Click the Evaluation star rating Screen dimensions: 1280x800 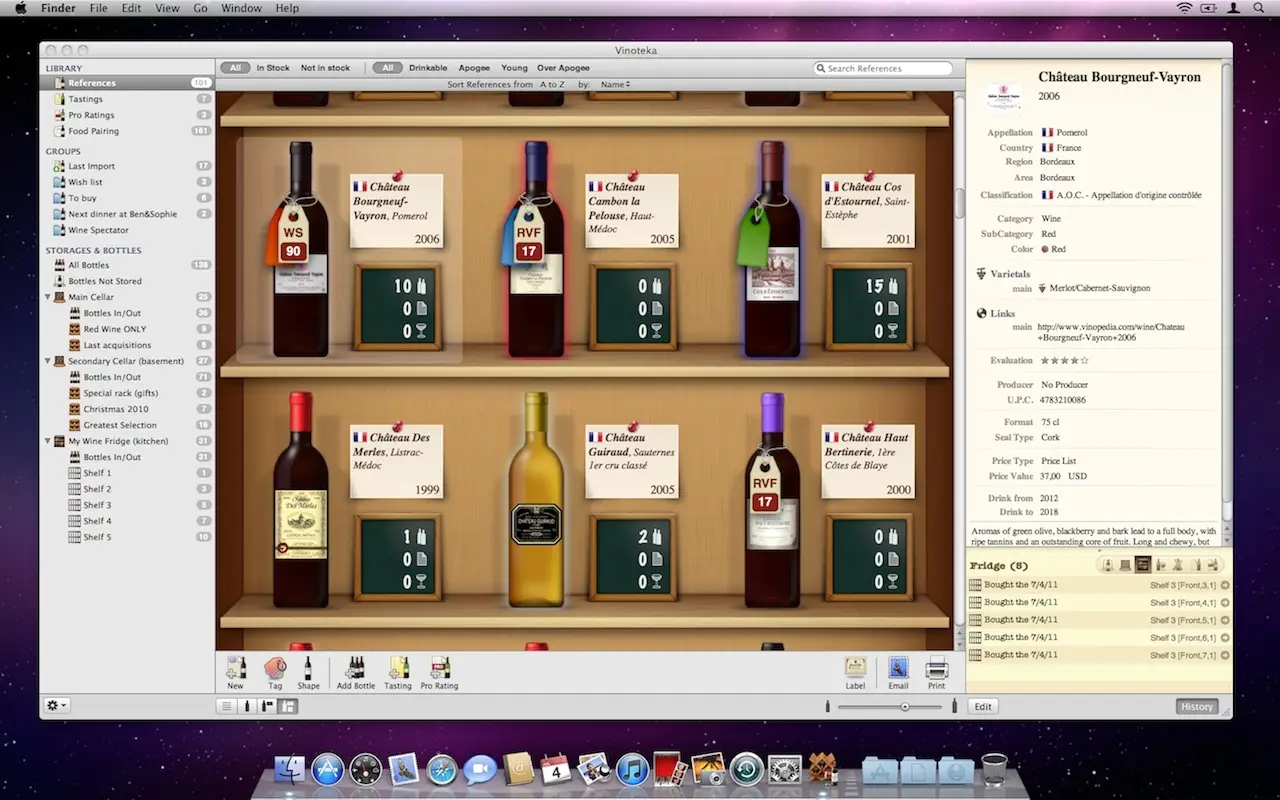[x=1064, y=360]
